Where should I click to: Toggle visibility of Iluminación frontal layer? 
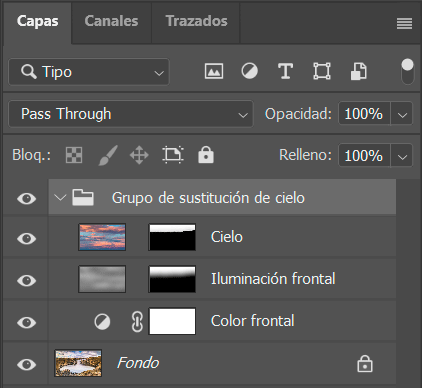point(27,281)
